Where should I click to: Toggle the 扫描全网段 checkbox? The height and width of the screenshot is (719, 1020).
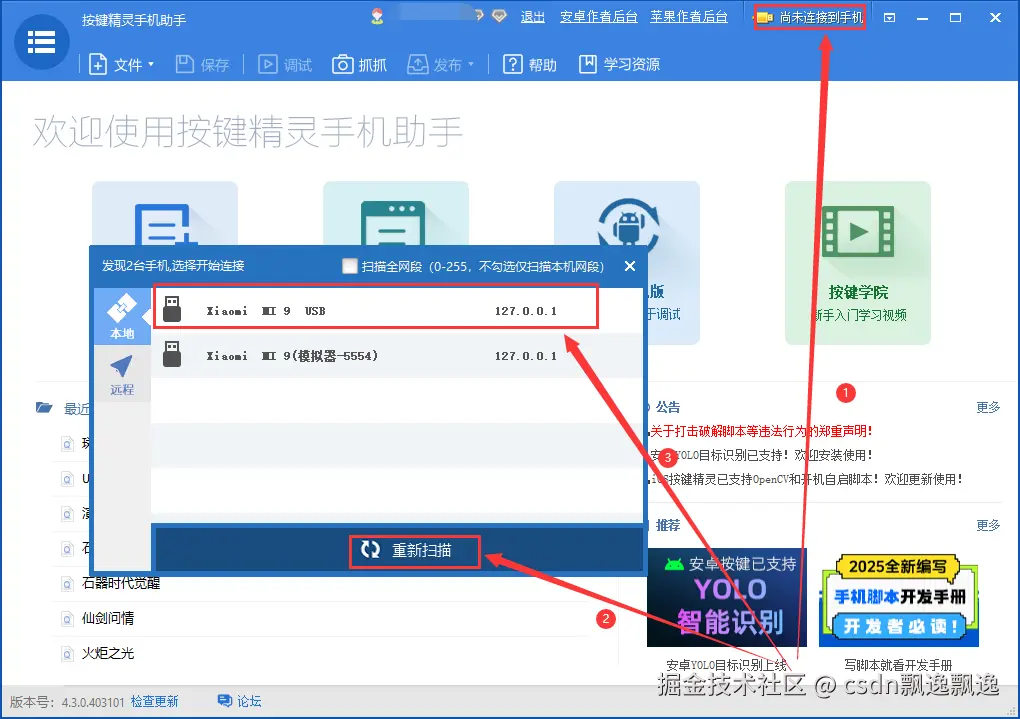(x=350, y=266)
